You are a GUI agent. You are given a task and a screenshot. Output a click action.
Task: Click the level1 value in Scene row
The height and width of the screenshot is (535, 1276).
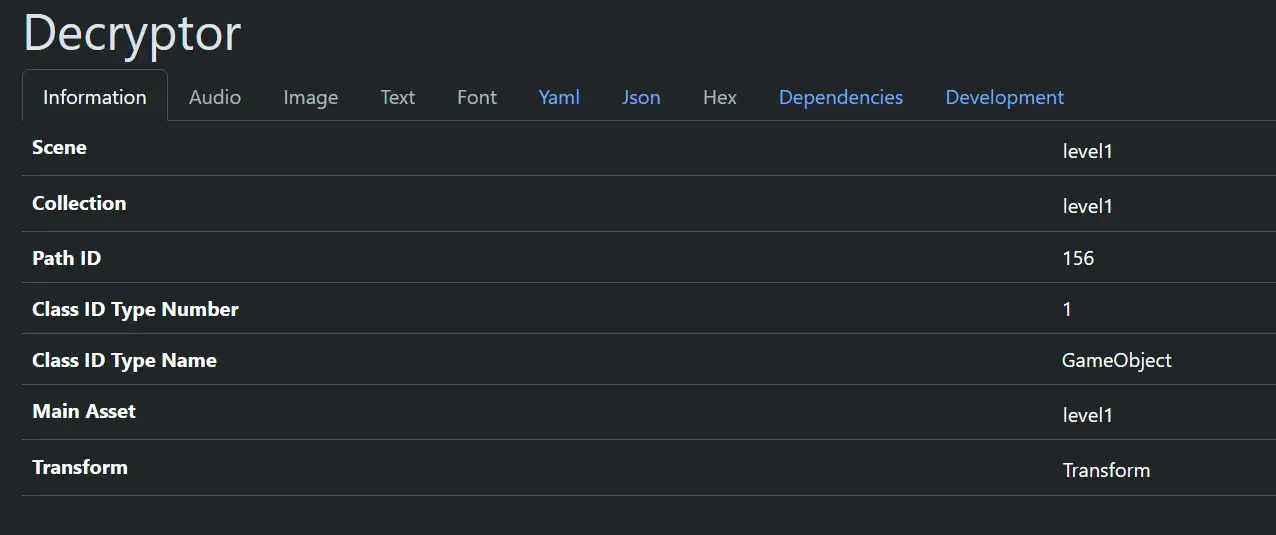click(1087, 152)
